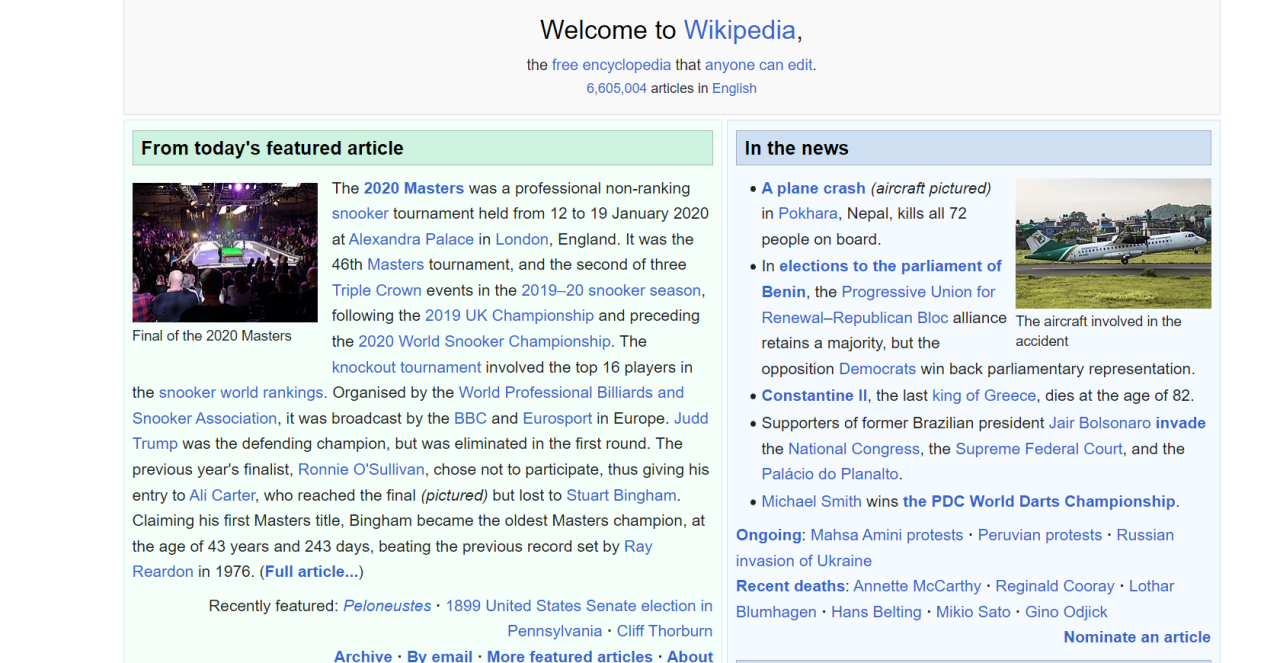Click 'A plane crash' news link
Viewport: 1280px width, 663px height.
pyautogui.click(x=813, y=188)
